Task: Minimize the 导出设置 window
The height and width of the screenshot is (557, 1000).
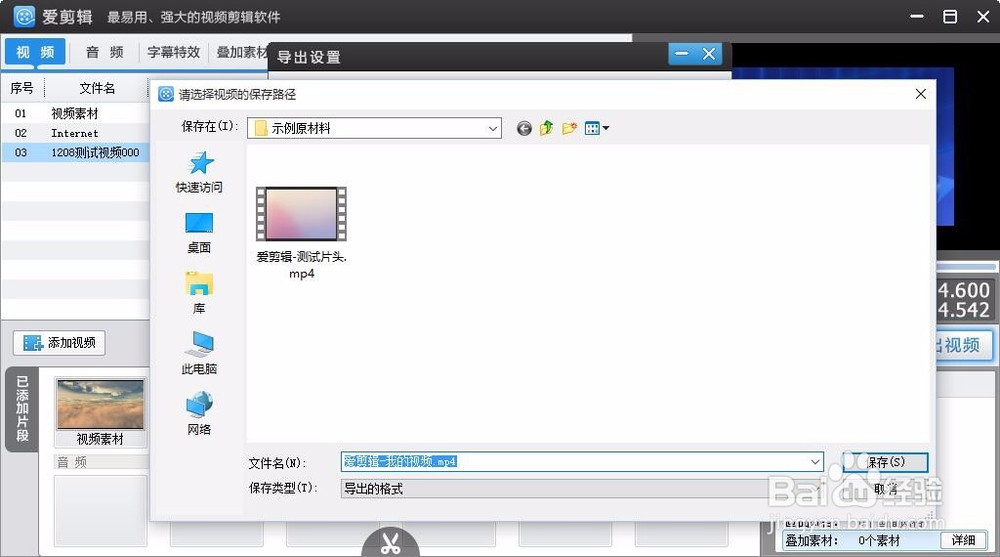Action: tap(682, 54)
